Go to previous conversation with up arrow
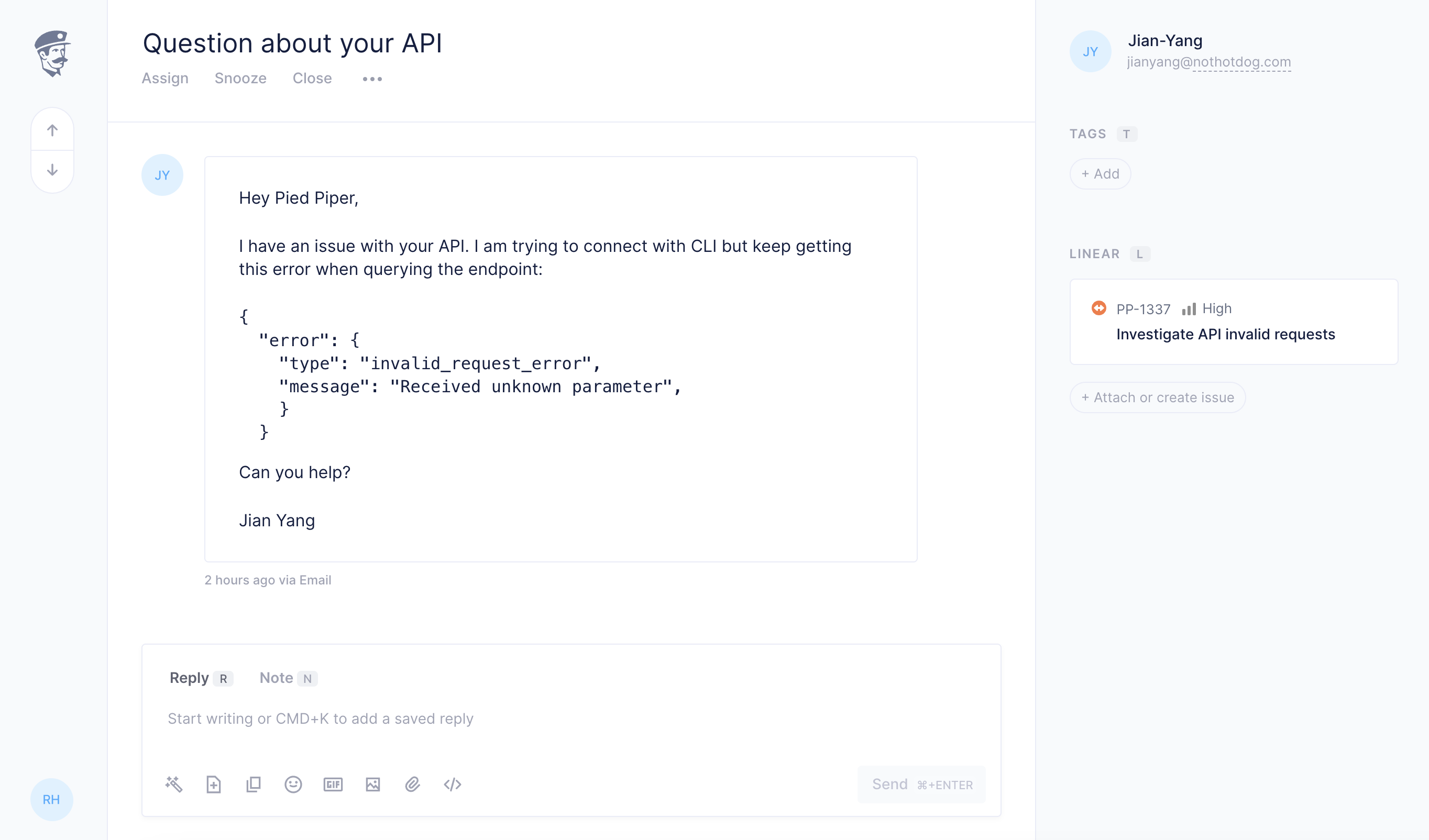Viewport: 1429px width, 840px height. click(x=52, y=130)
